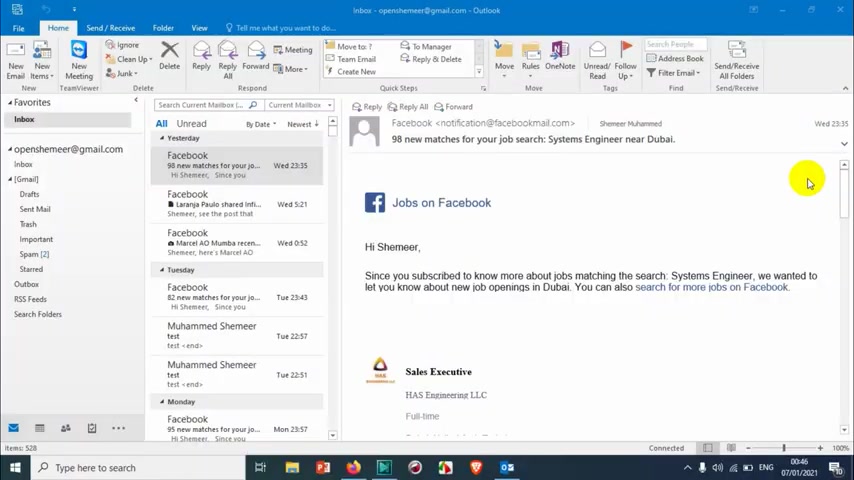
Task: Switch to Calendar view icon
Action: [x=40, y=428]
